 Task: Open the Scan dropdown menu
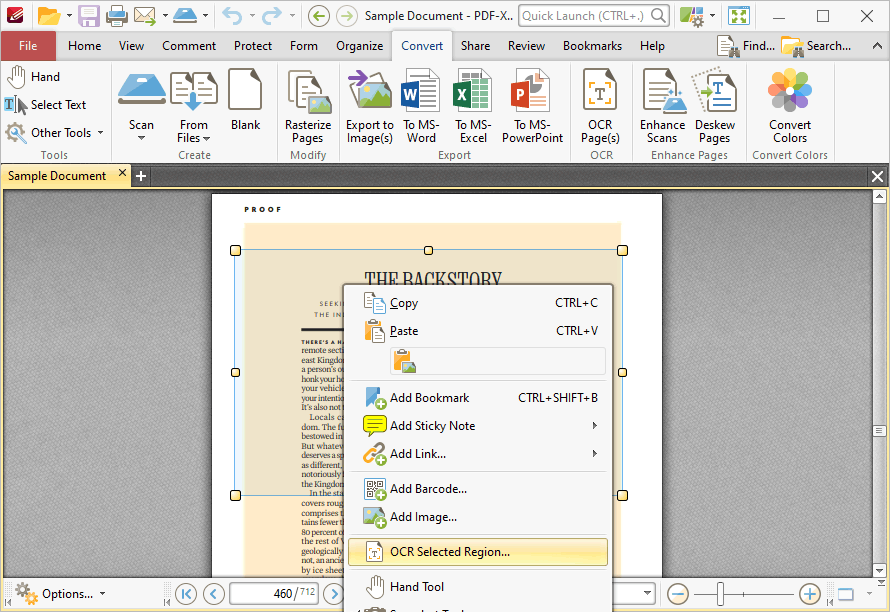point(141,132)
